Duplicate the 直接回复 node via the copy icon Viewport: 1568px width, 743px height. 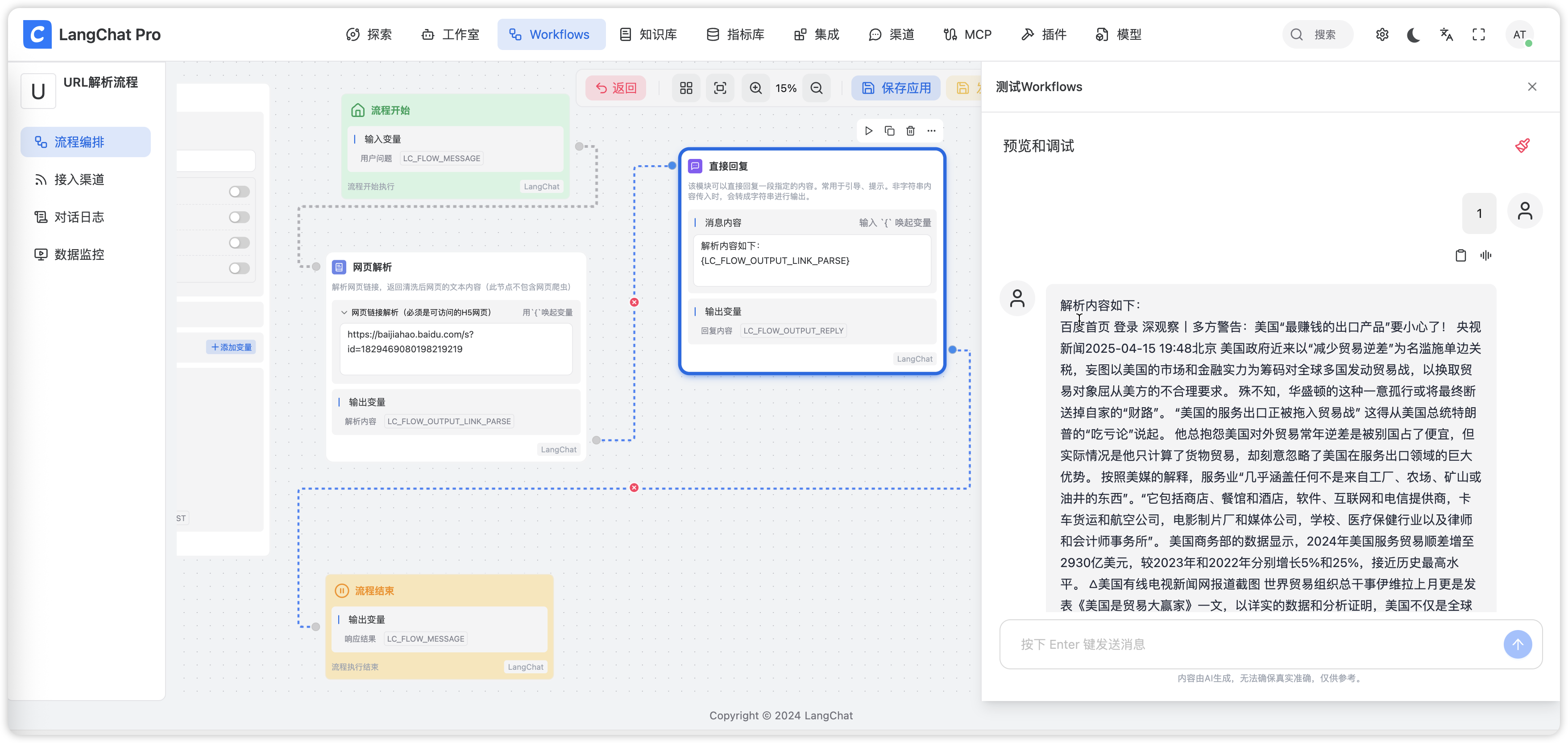889,131
